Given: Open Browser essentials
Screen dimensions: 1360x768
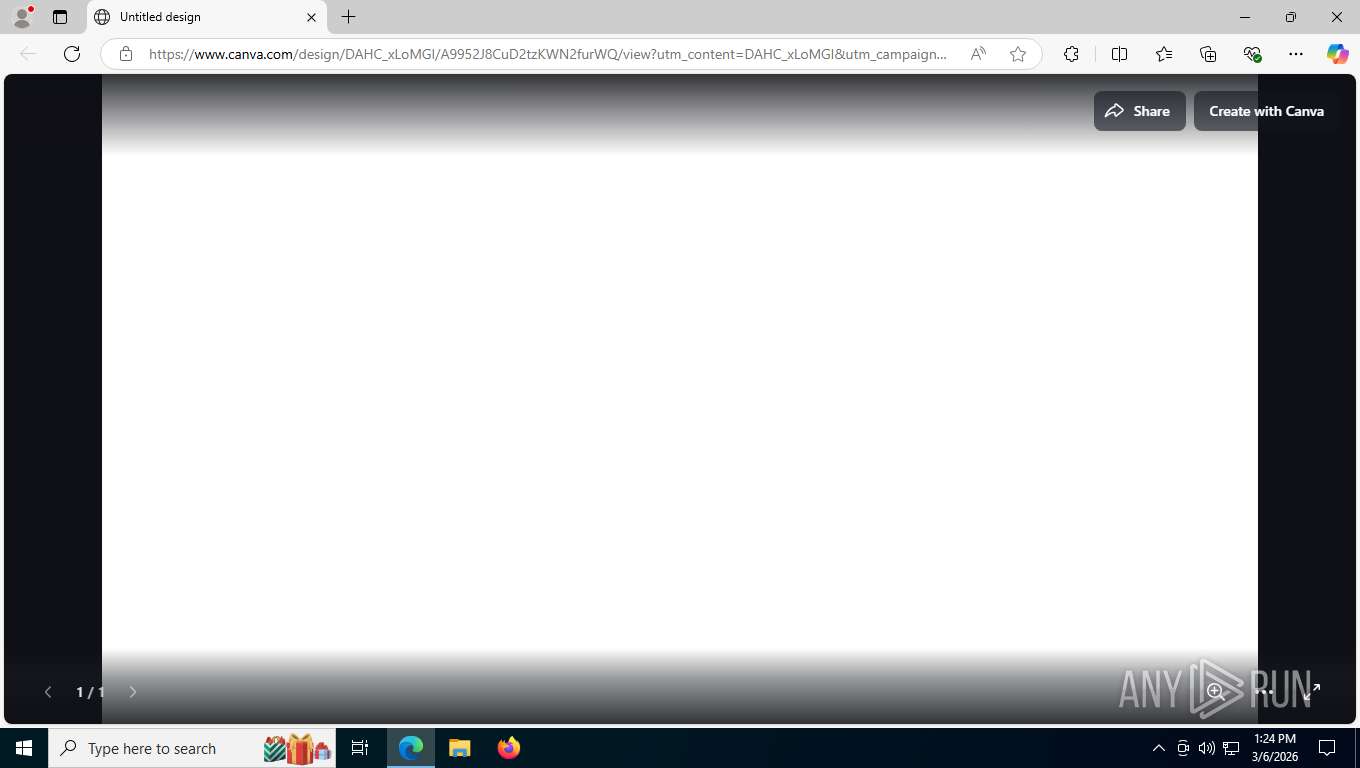Looking at the screenshot, I should point(1252,54).
